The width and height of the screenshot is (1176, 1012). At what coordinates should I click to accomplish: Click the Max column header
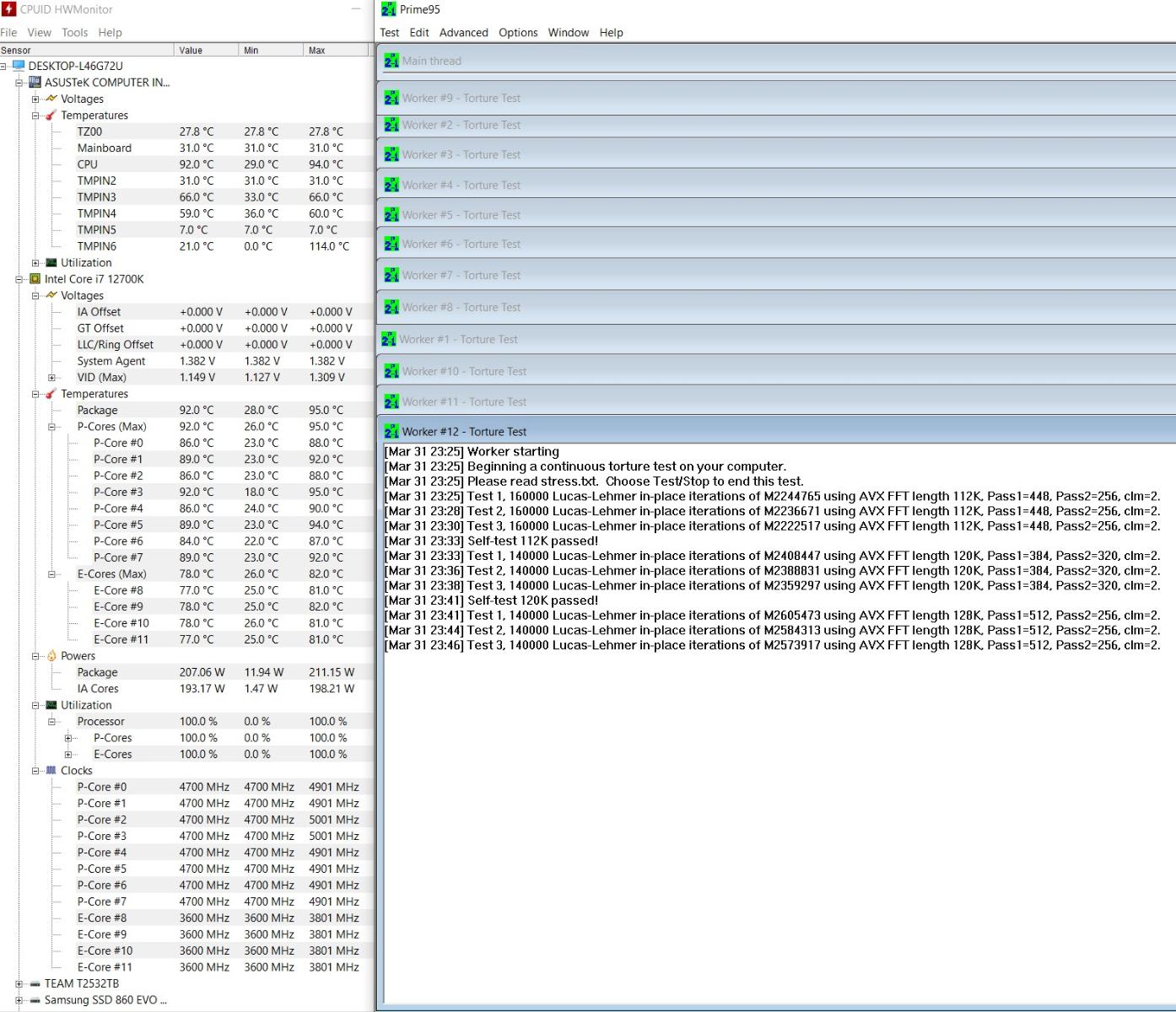[336, 51]
